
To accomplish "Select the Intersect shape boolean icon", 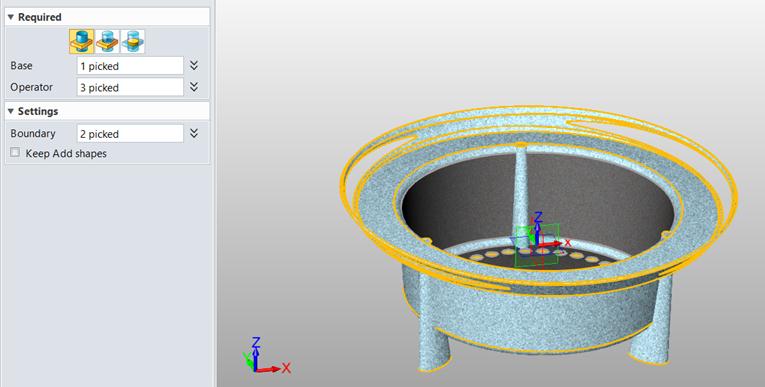I will pyautogui.click(x=133, y=41).
